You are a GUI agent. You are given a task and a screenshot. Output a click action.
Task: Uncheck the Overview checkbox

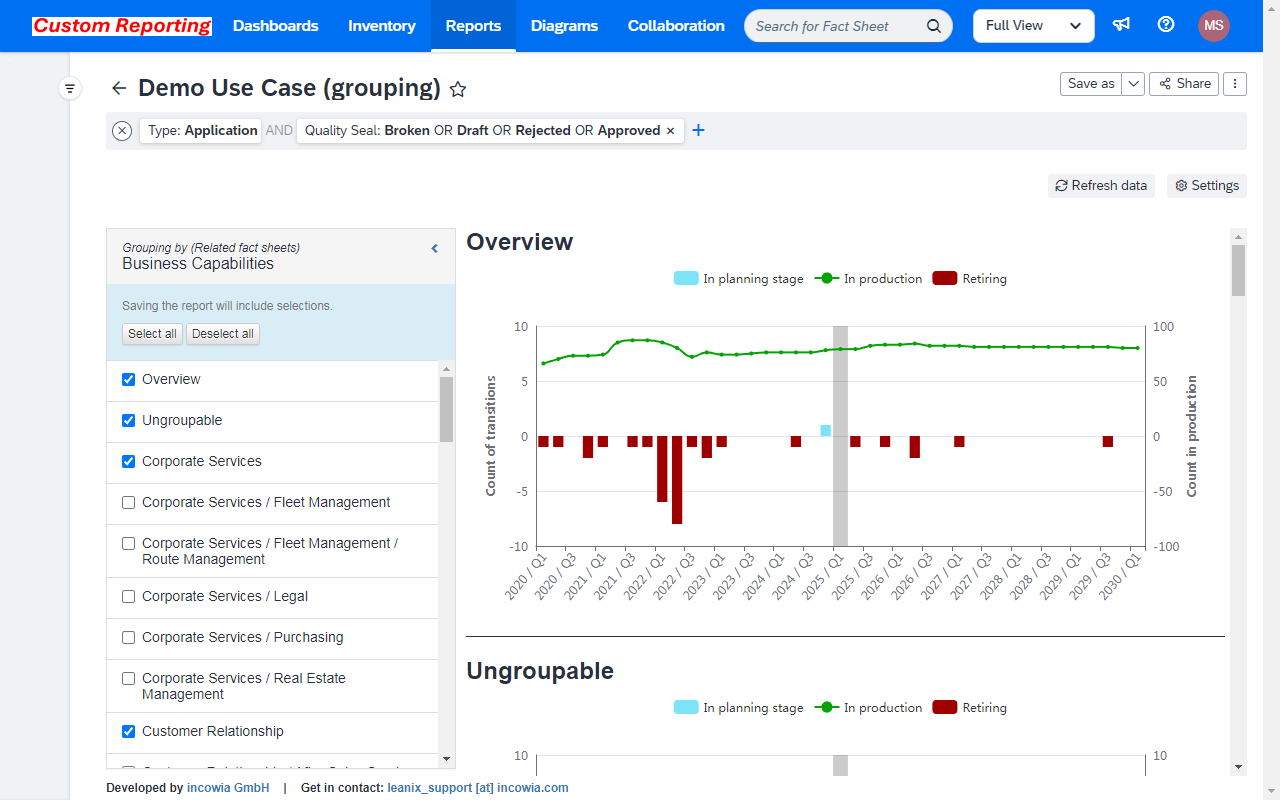[x=128, y=379]
